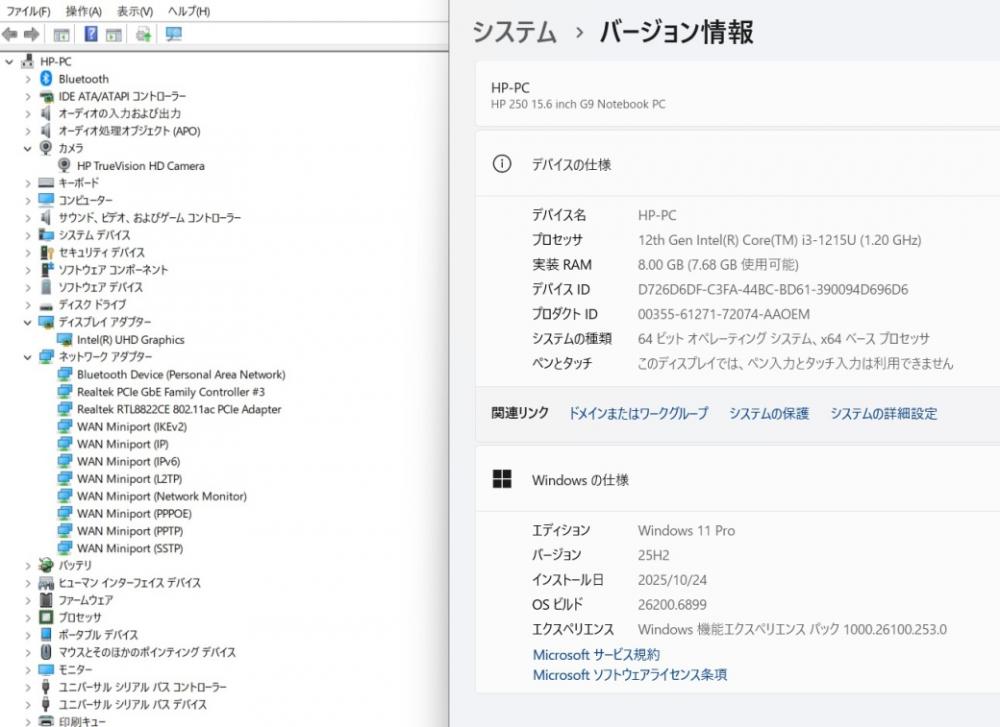Click the キーボード category icon
This screenshot has width=1000, height=727.
pos(46,183)
